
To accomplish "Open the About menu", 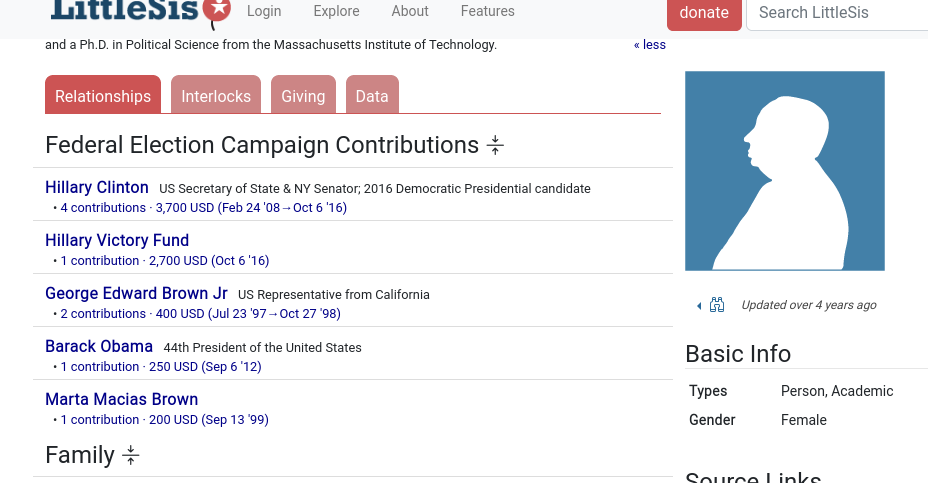I will 410,11.
